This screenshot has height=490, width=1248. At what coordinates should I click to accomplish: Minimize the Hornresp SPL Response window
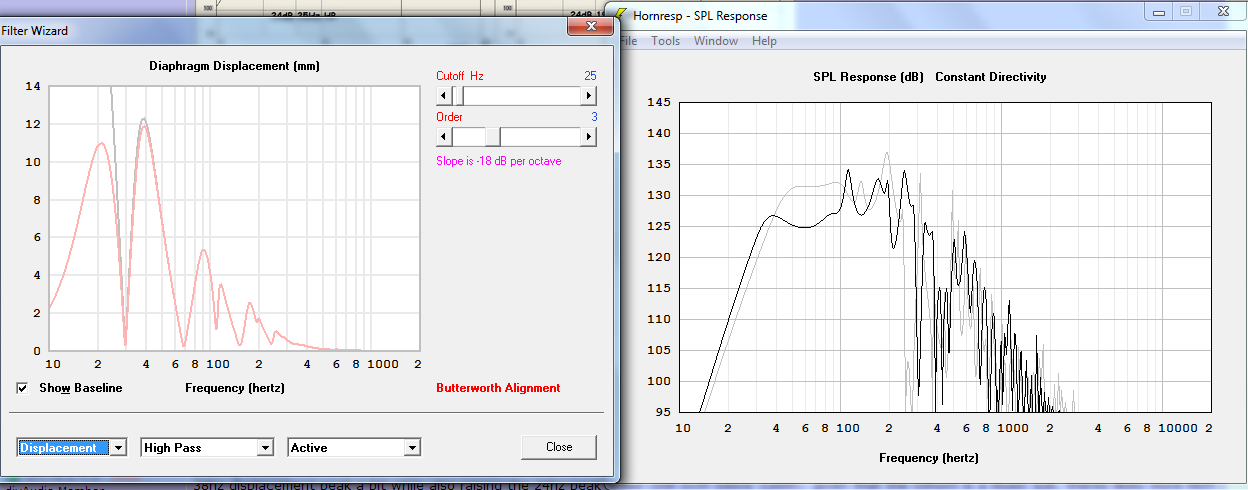1158,11
